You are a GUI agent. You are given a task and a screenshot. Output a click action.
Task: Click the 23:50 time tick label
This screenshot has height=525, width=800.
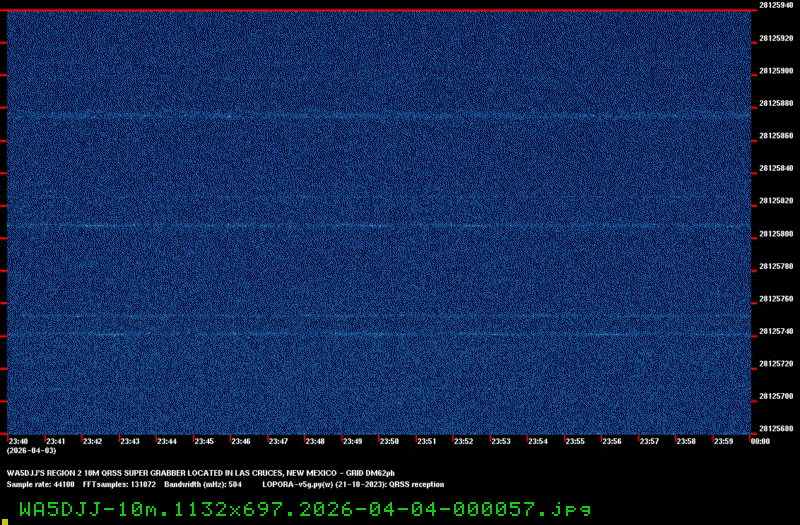[389, 441]
